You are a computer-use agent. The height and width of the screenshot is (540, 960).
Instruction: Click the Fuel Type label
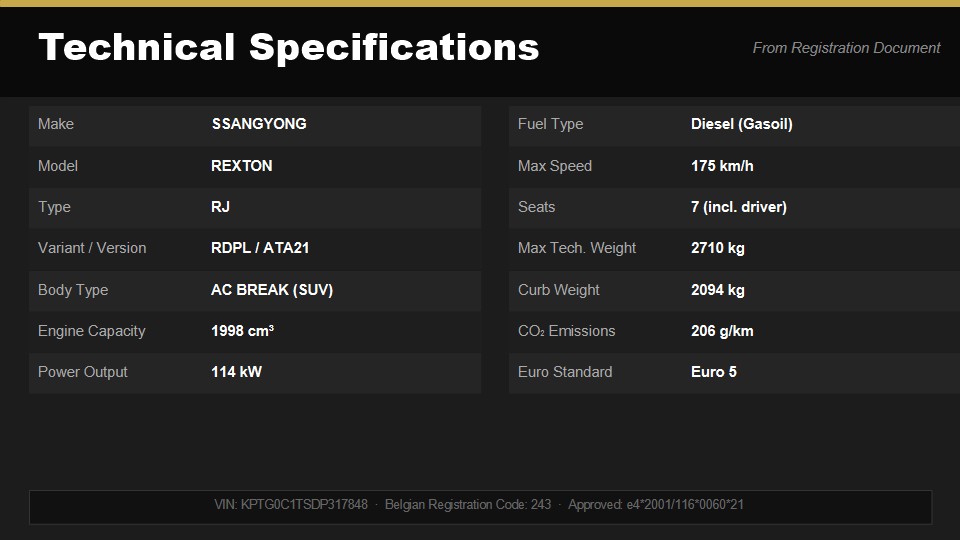[x=550, y=124]
